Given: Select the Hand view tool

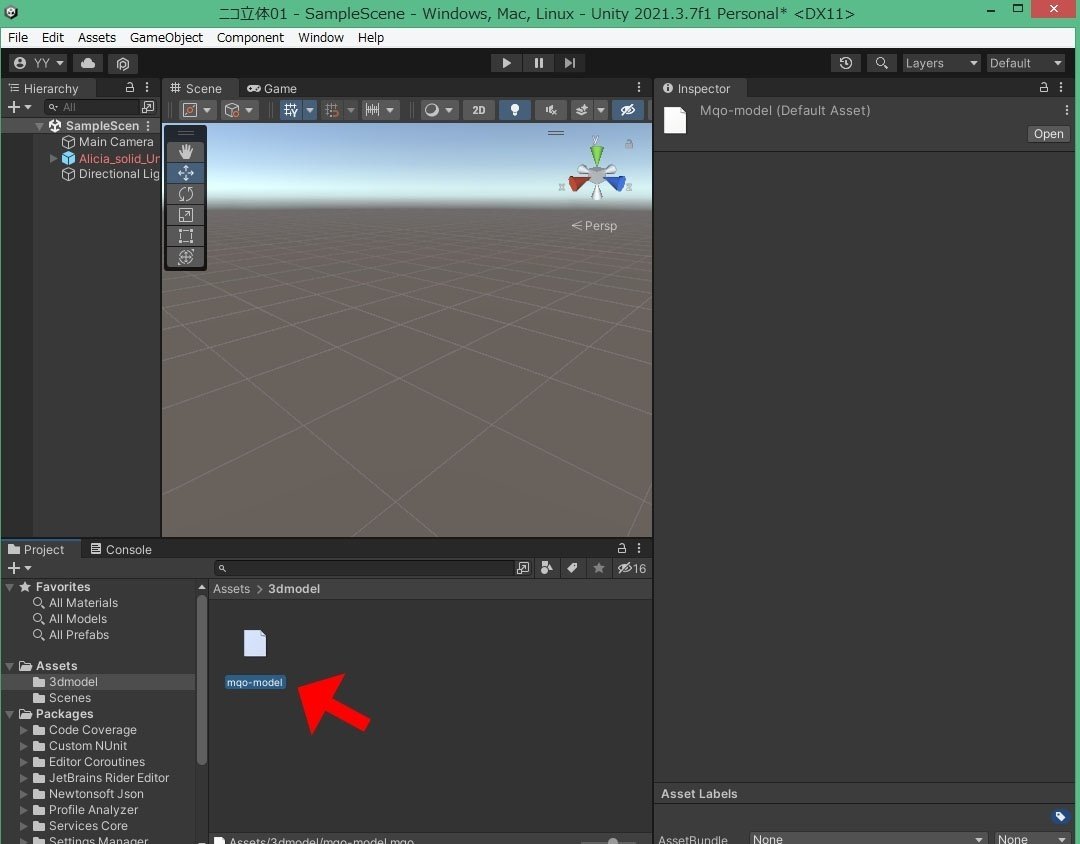Looking at the screenshot, I should click(185, 152).
